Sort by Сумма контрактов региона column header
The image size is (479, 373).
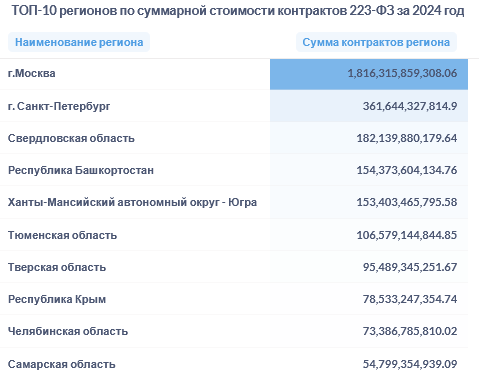click(x=376, y=42)
